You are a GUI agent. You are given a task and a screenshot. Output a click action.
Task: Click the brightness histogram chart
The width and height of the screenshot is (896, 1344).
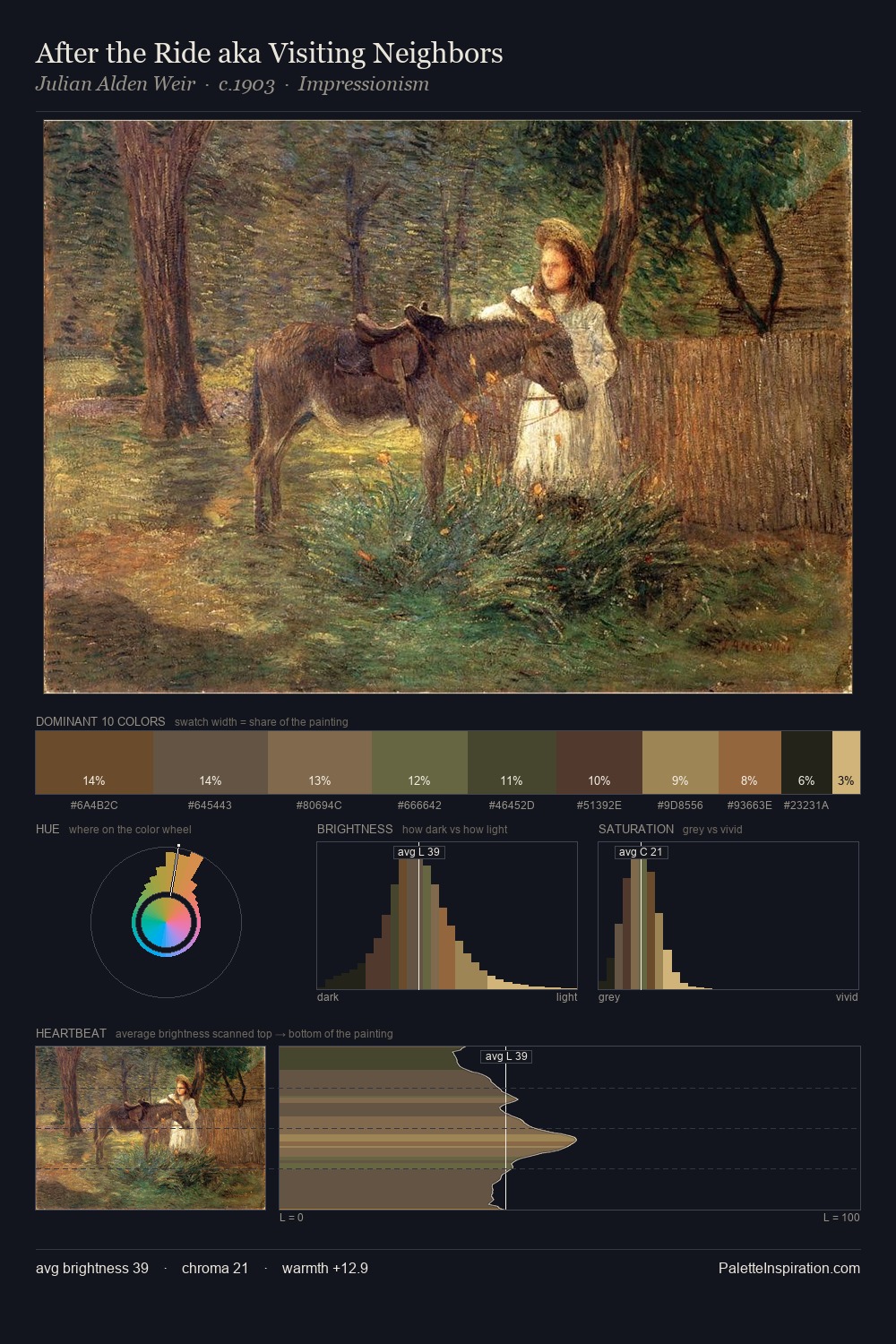447,916
